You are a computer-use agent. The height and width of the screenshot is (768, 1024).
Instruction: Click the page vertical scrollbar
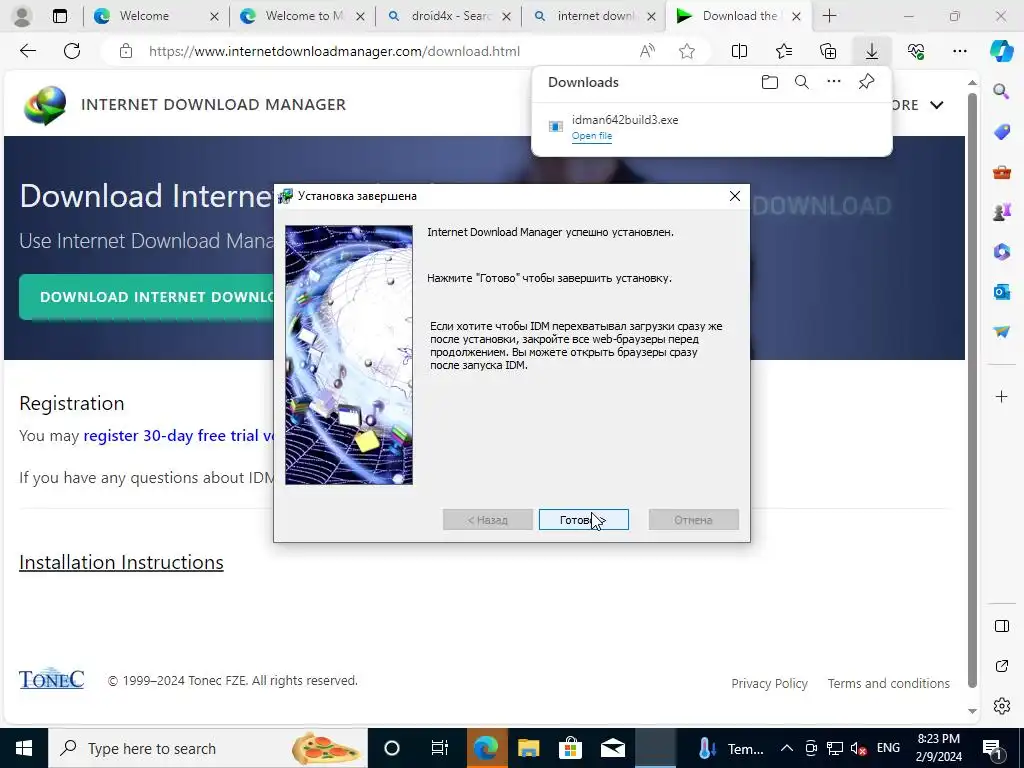(x=972, y=389)
